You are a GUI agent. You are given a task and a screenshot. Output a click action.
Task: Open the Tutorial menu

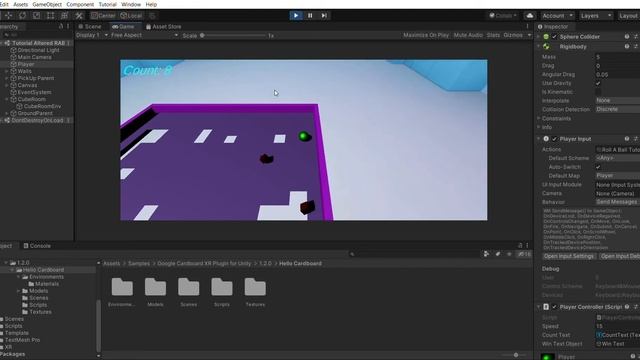[x=107, y=4]
